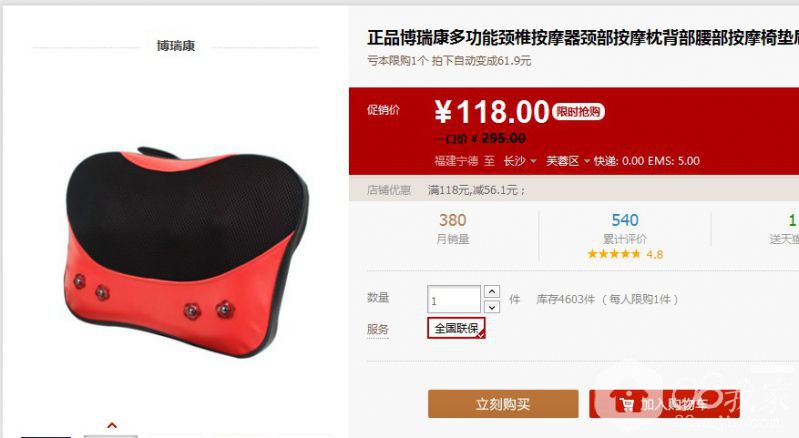The width and height of the screenshot is (799, 438).
Task: Click the second thumbnail below product image
Action: pos(111,436)
